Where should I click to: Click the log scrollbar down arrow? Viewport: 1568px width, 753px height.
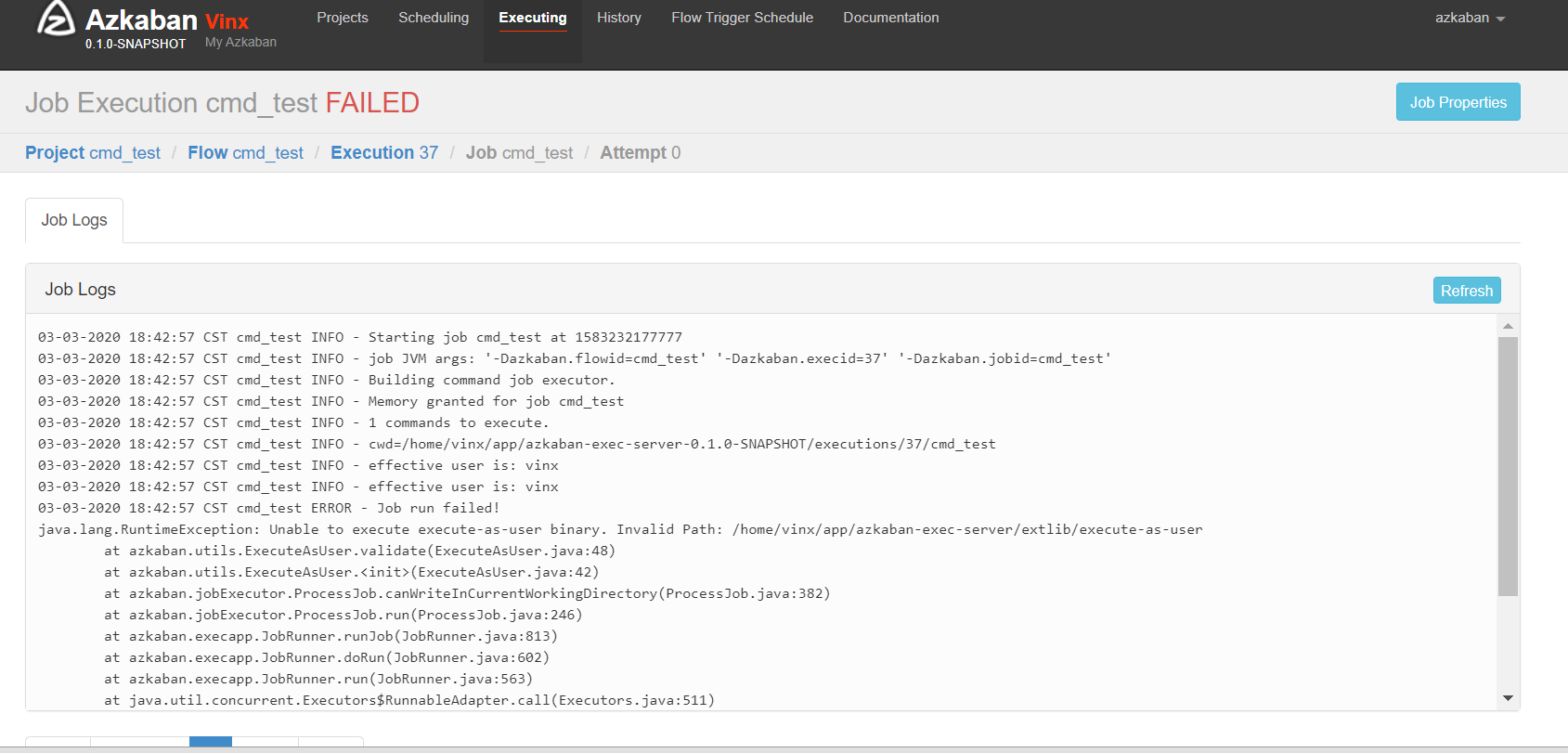pyautogui.click(x=1508, y=698)
